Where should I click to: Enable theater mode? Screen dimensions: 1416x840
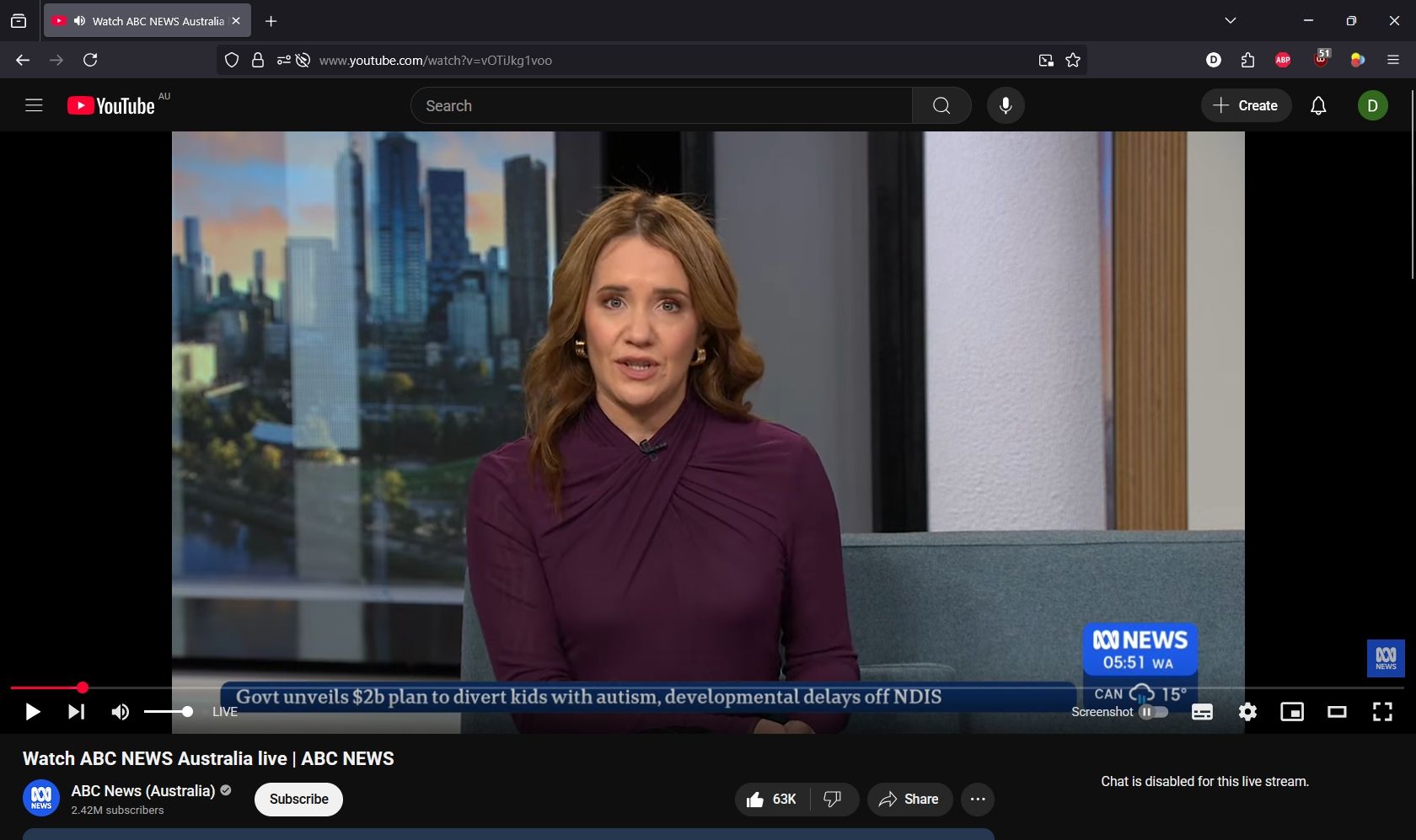coord(1337,712)
